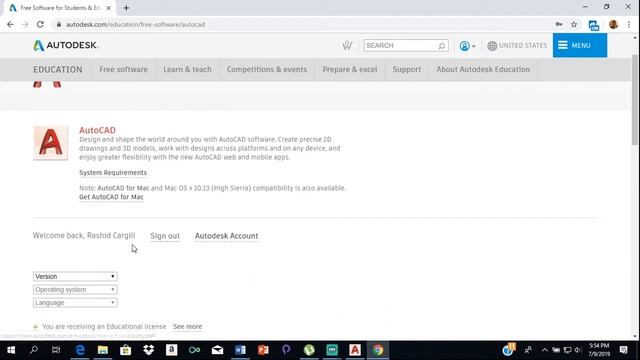
Task: Open the Version dropdown
Action: click(75, 276)
